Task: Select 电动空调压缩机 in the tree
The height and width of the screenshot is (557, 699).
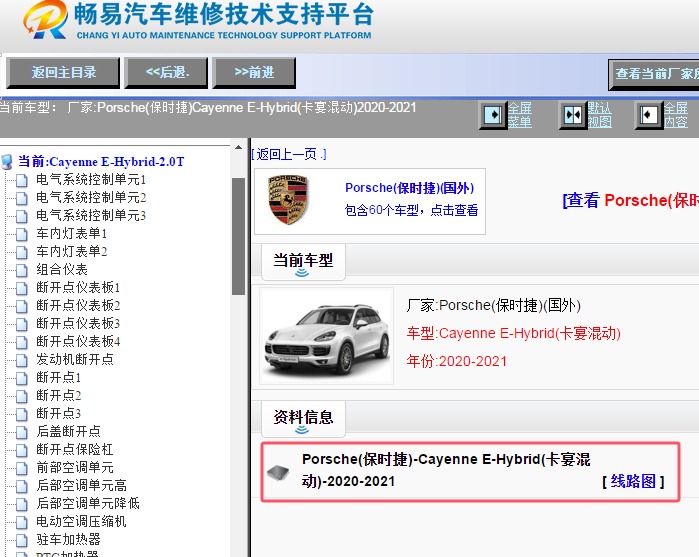Action: (x=81, y=521)
